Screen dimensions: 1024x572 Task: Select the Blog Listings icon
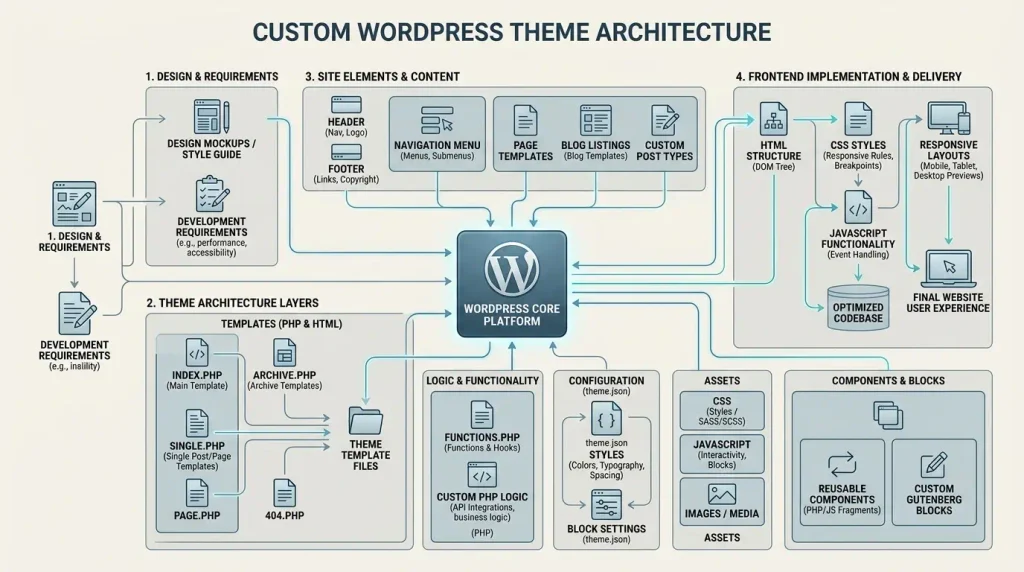point(596,121)
